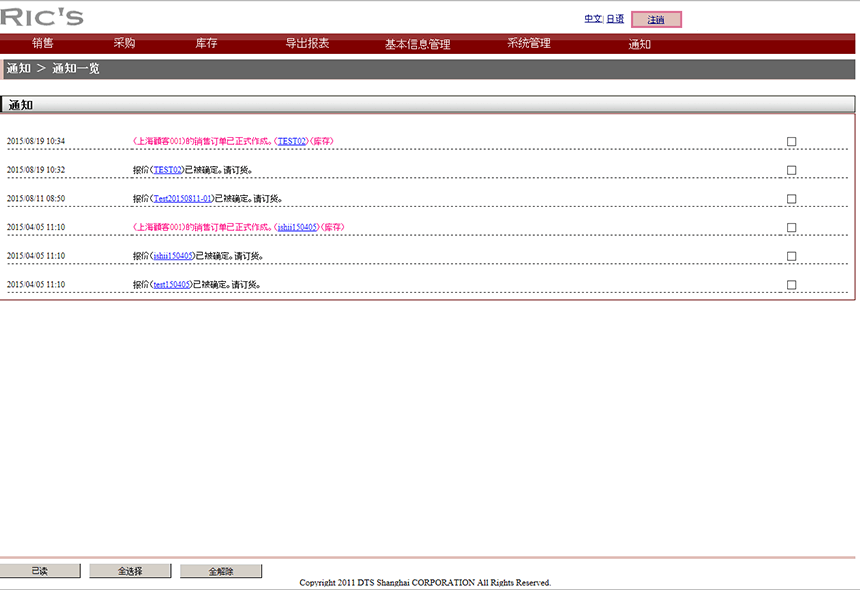Screen dimensions: 860x590
Task: Open TEST02 link in the 10:34 sales order notice
Action: tap(292, 142)
